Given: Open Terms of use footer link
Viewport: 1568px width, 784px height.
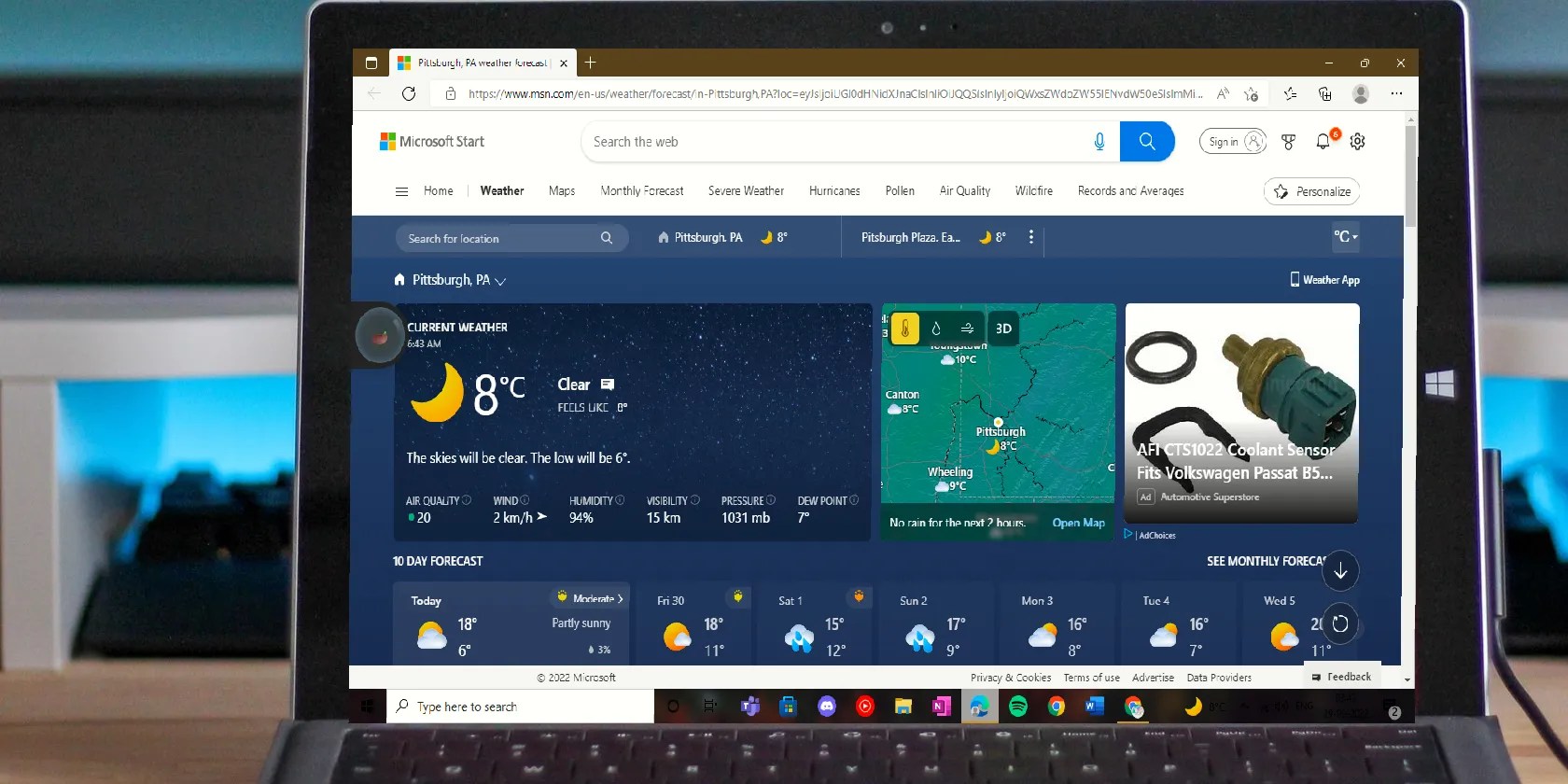Looking at the screenshot, I should [1092, 678].
